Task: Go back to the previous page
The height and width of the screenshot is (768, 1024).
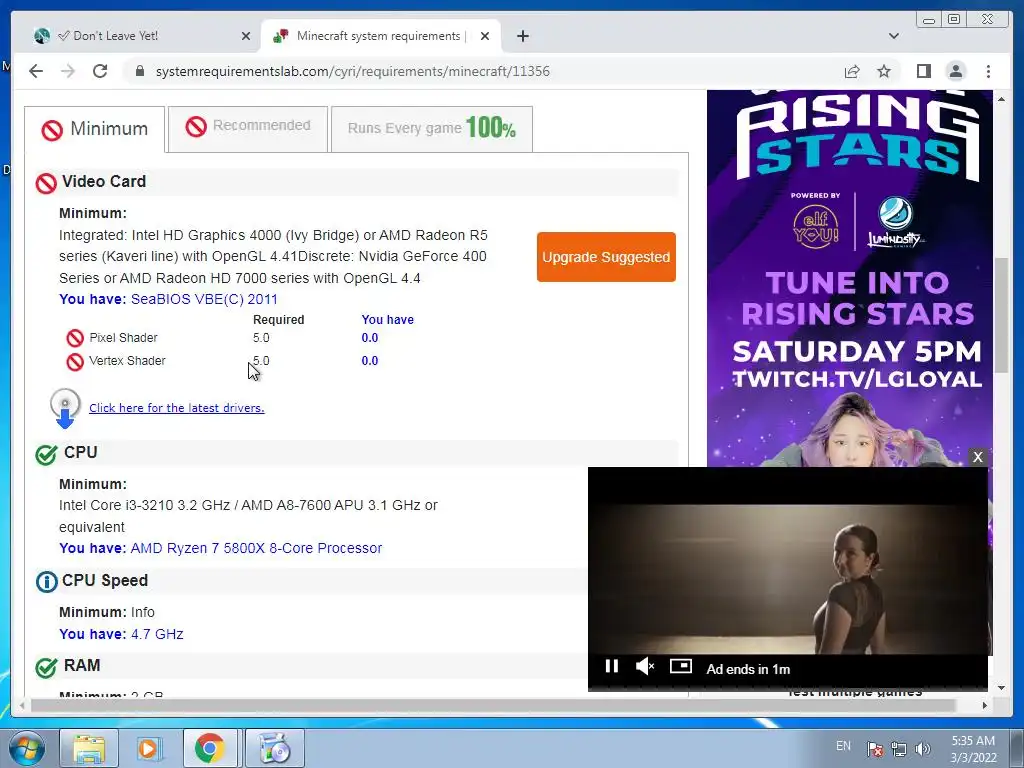Action: pos(36,71)
